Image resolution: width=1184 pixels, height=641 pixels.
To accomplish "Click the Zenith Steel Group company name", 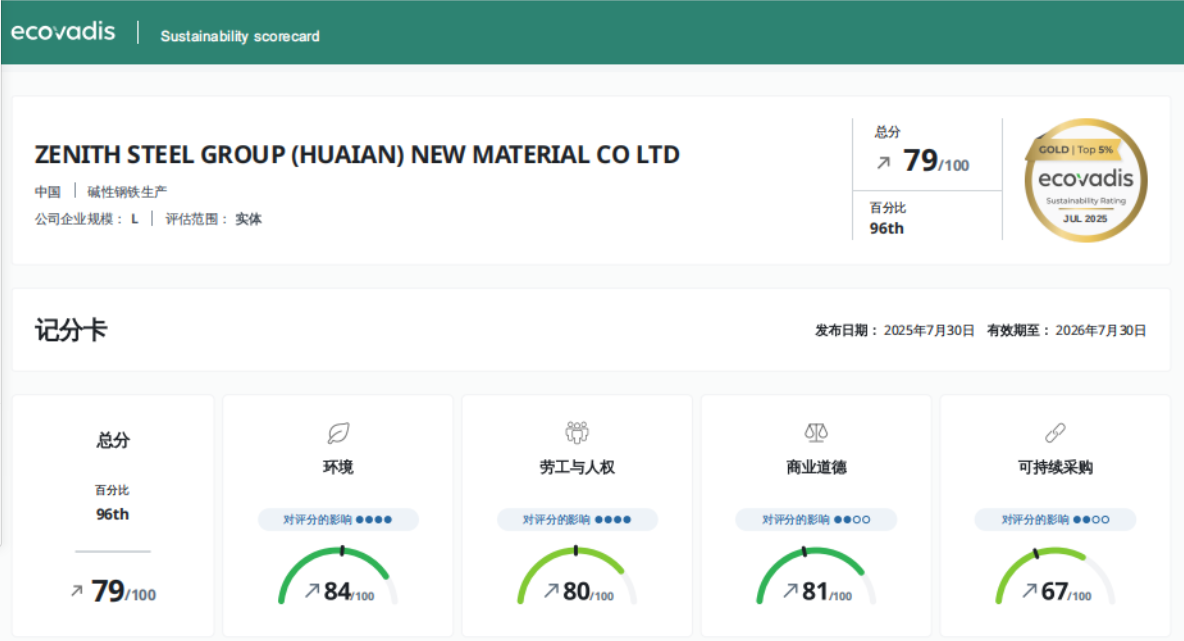I will coord(357,155).
